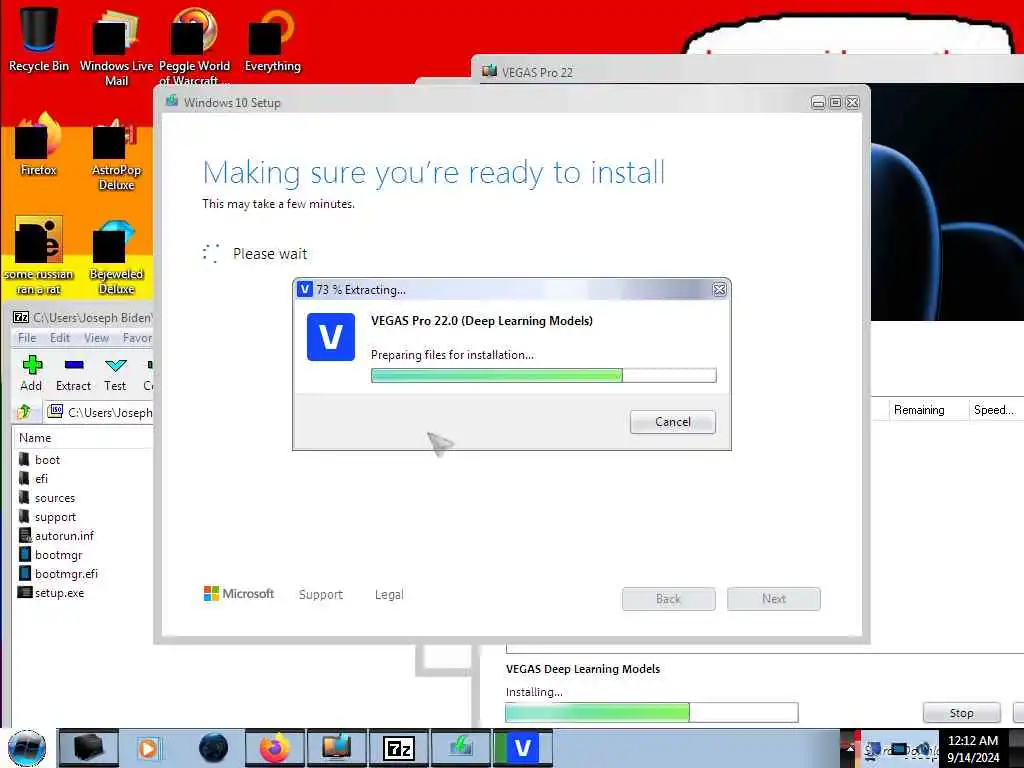Select the autorun.inf file in 7-Zip
The width and height of the screenshot is (1024, 768).
(x=57, y=536)
